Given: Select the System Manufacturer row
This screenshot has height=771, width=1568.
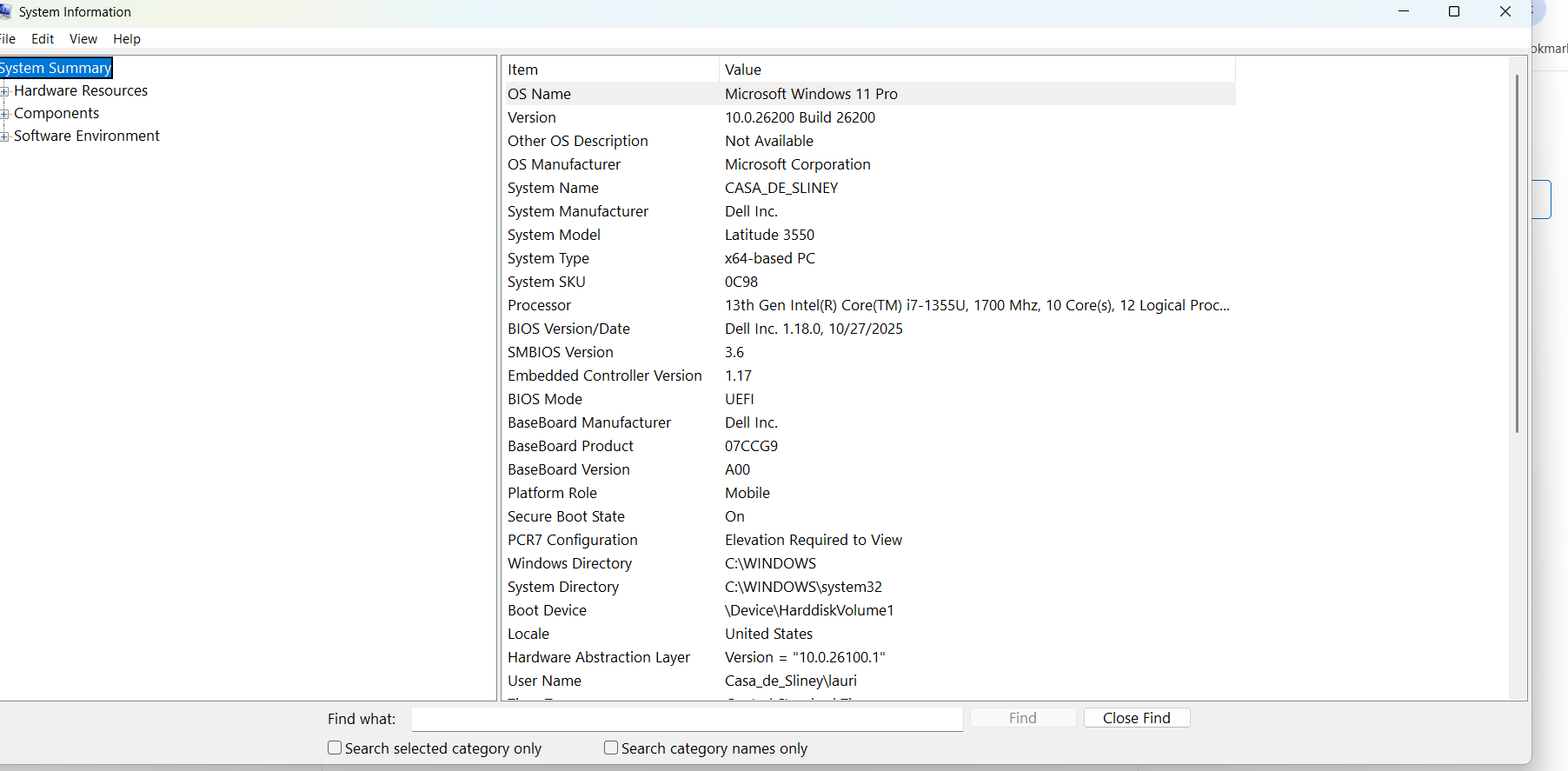Looking at the screenshot, I should (x=869, y=211).
